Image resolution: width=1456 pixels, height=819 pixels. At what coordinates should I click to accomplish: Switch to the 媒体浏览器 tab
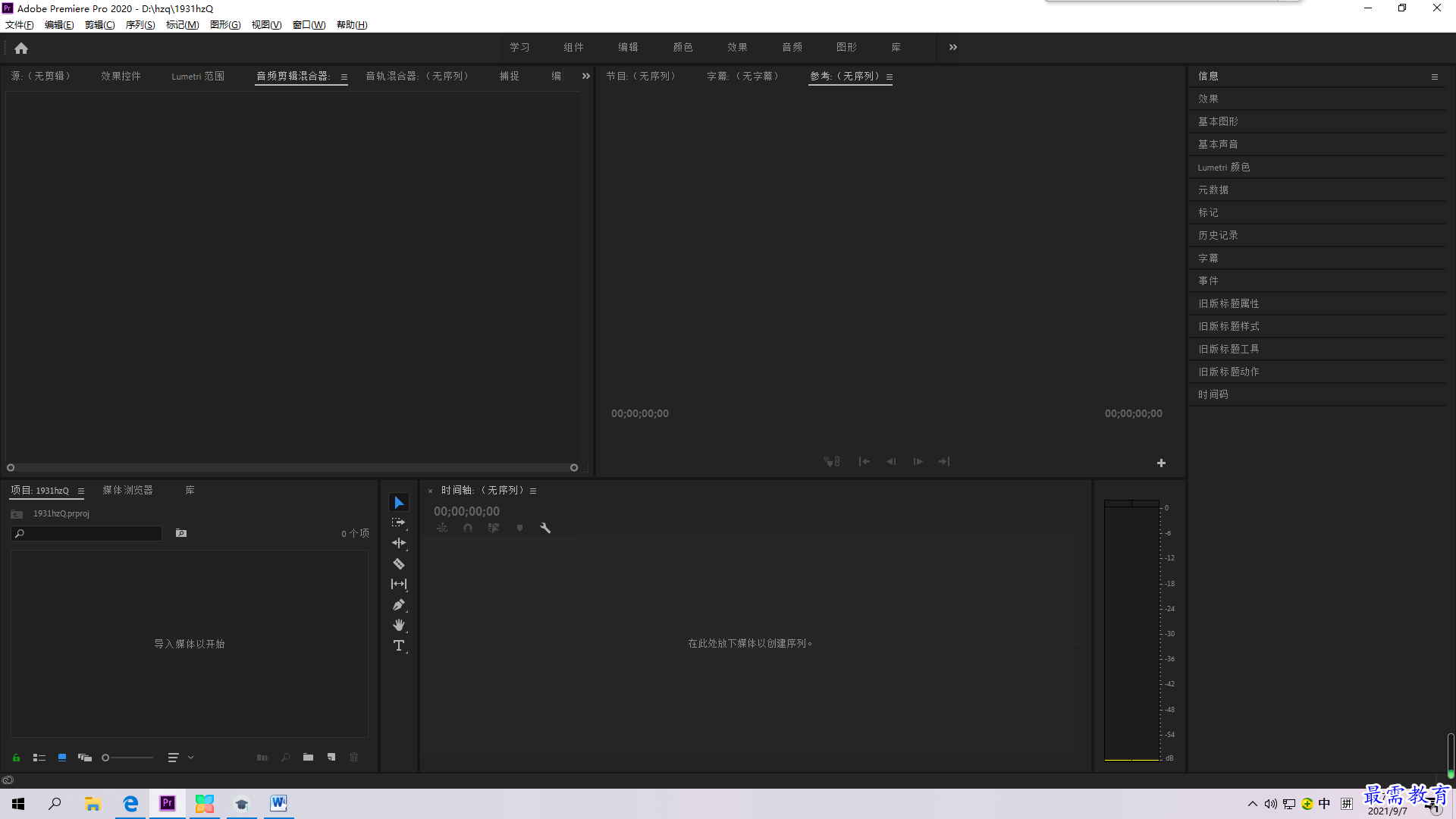[128, 490]
